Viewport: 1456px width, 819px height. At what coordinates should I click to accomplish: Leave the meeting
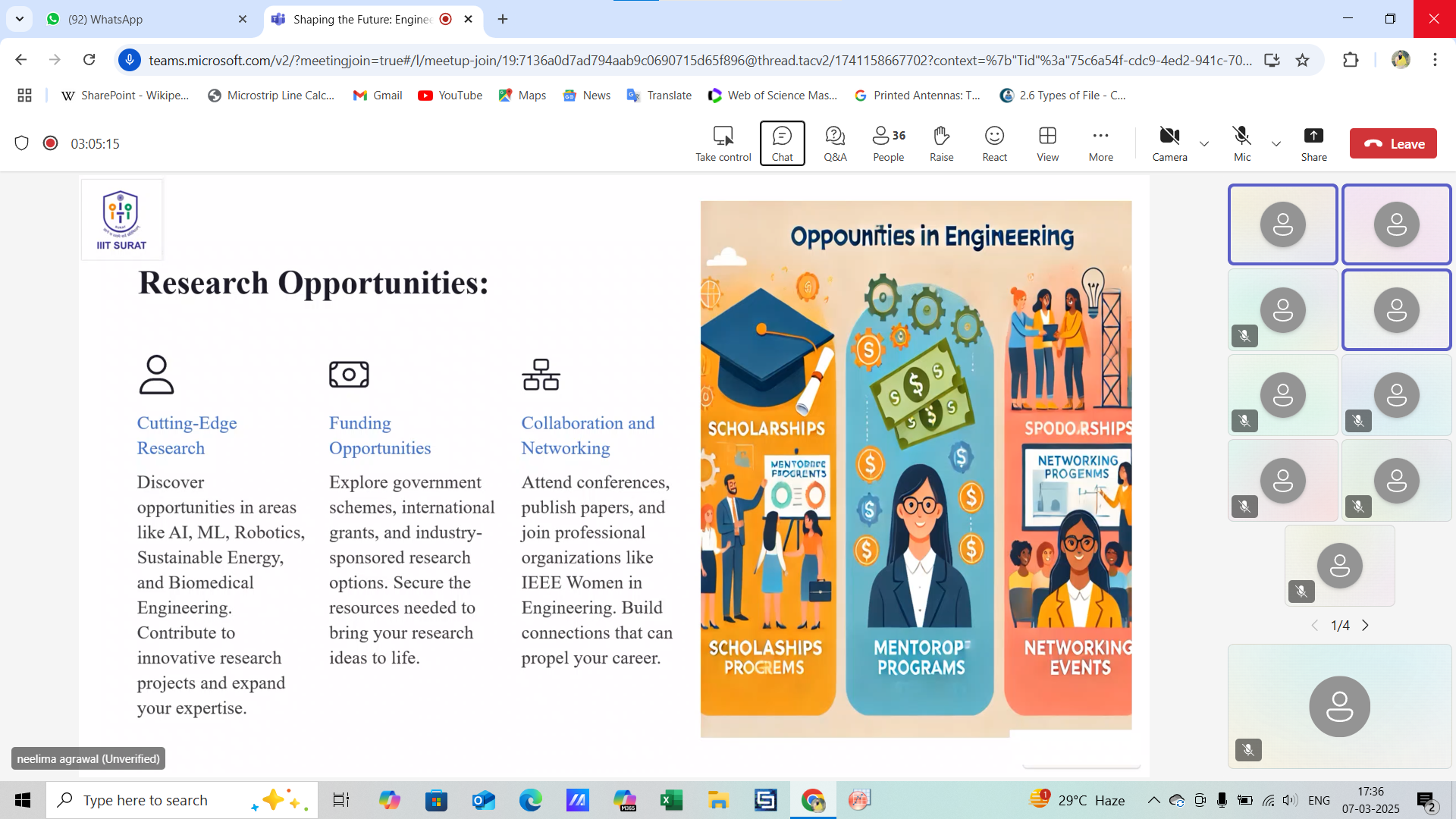pos(1392,143)
